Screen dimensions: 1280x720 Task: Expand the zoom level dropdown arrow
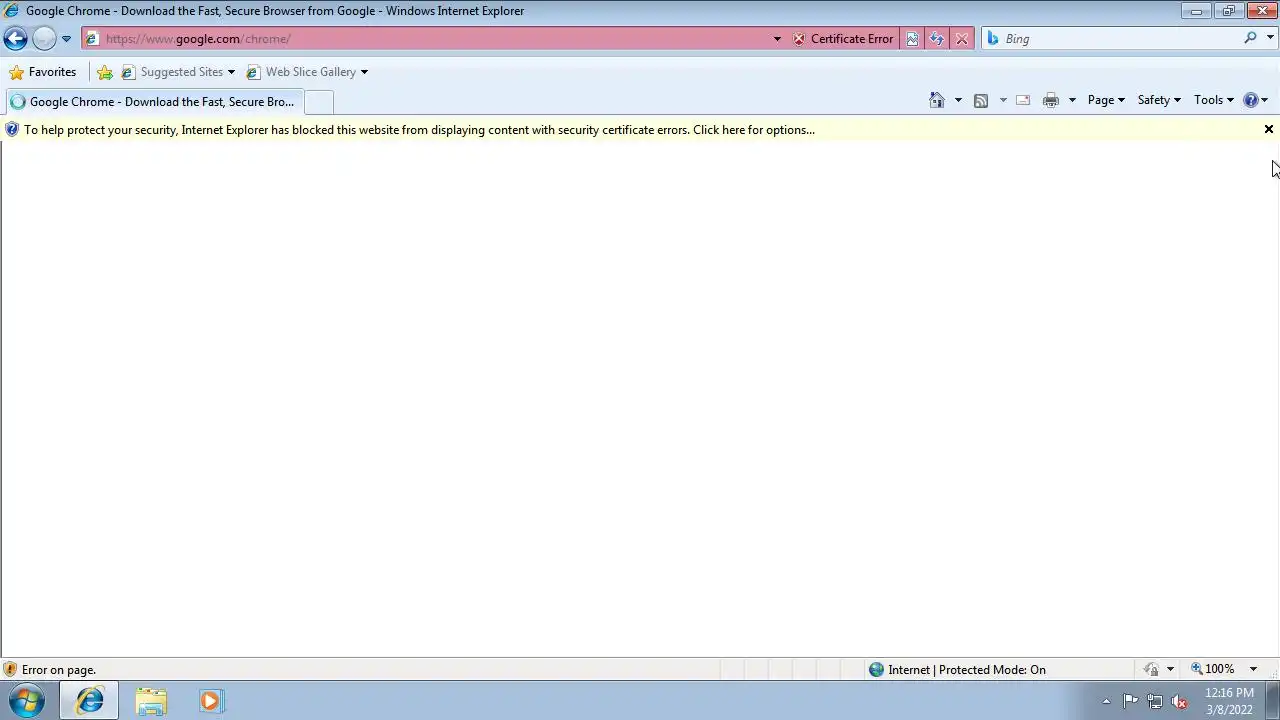[1253, 669]
